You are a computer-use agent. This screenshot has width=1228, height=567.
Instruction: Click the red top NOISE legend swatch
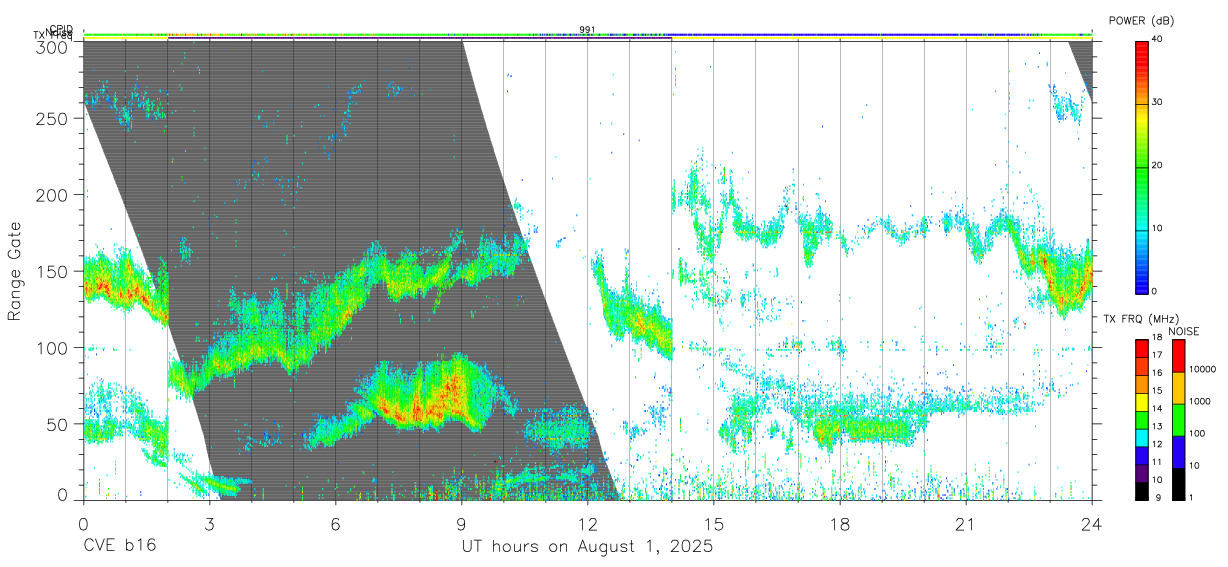coord(1178,355)
